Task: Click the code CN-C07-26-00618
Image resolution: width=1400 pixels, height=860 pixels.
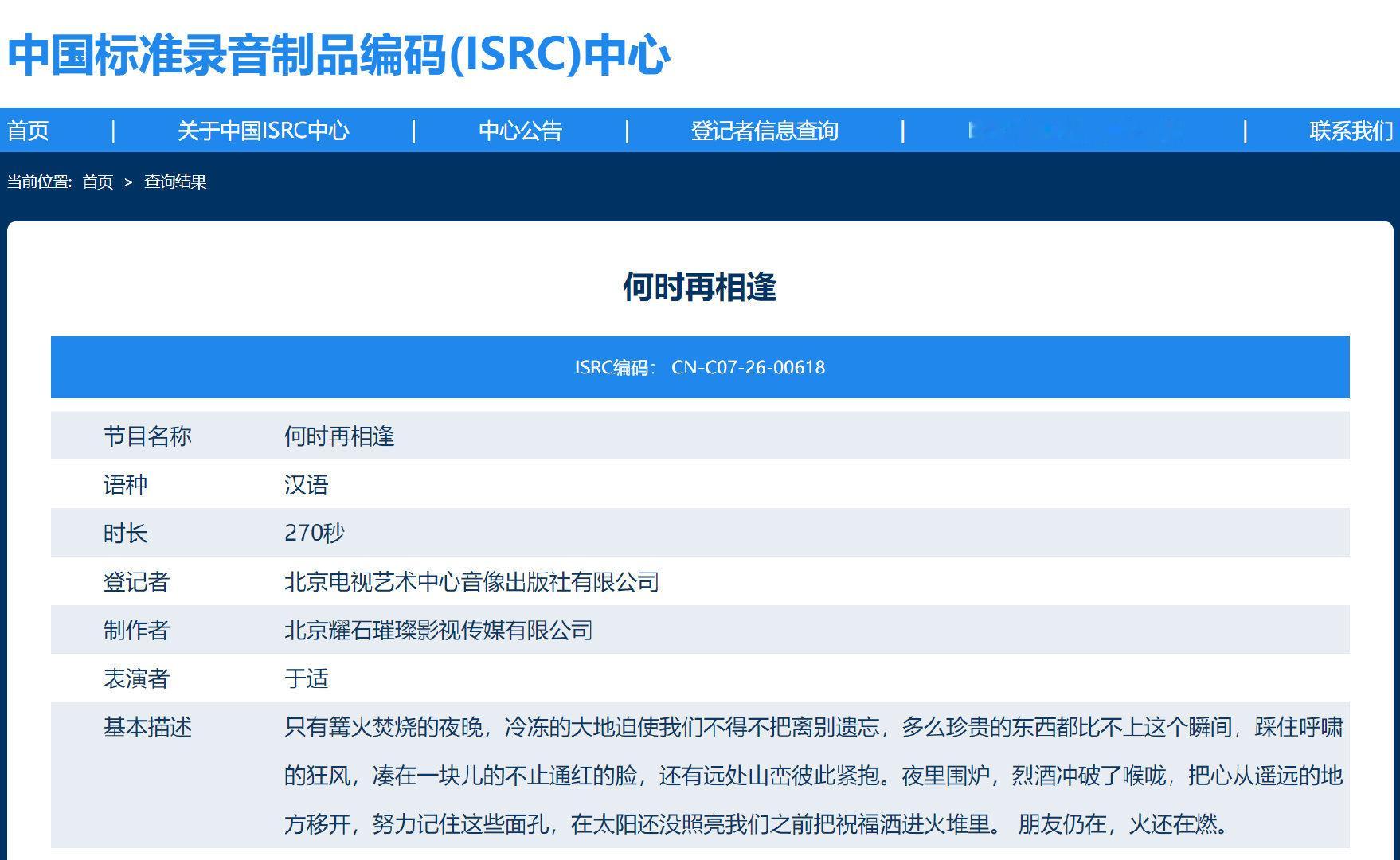Action: (x=749, y=367)
